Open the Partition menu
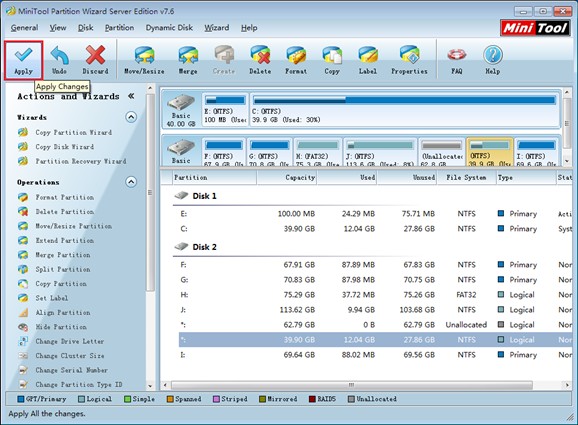Image resolution: width=578 pixels, height=425 pixels. [x=119, y=28]
